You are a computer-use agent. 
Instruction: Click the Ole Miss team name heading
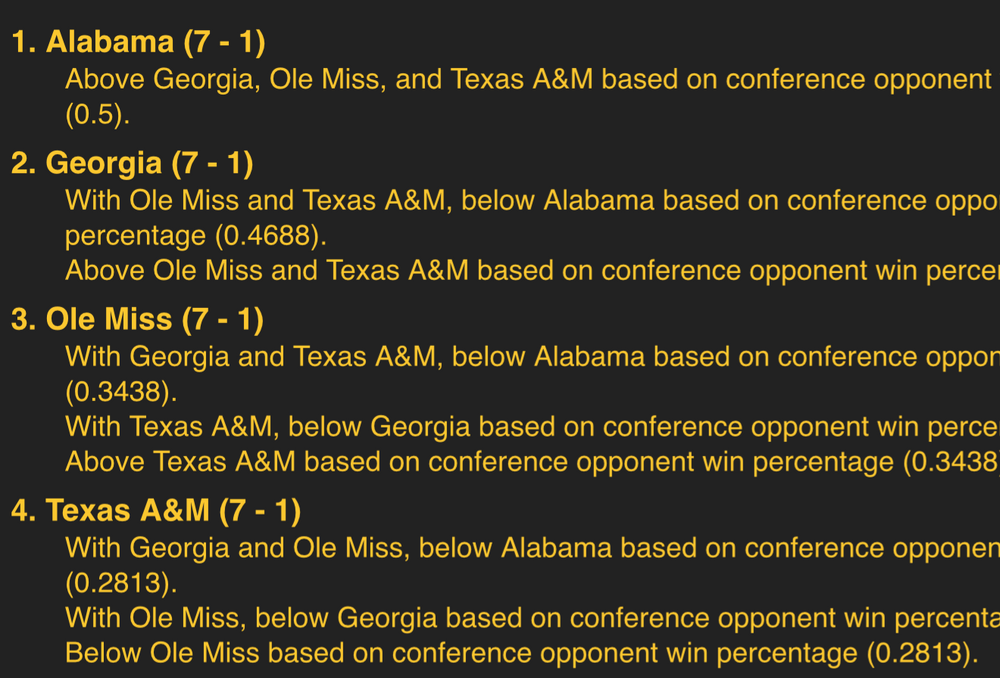pos(109,319)
